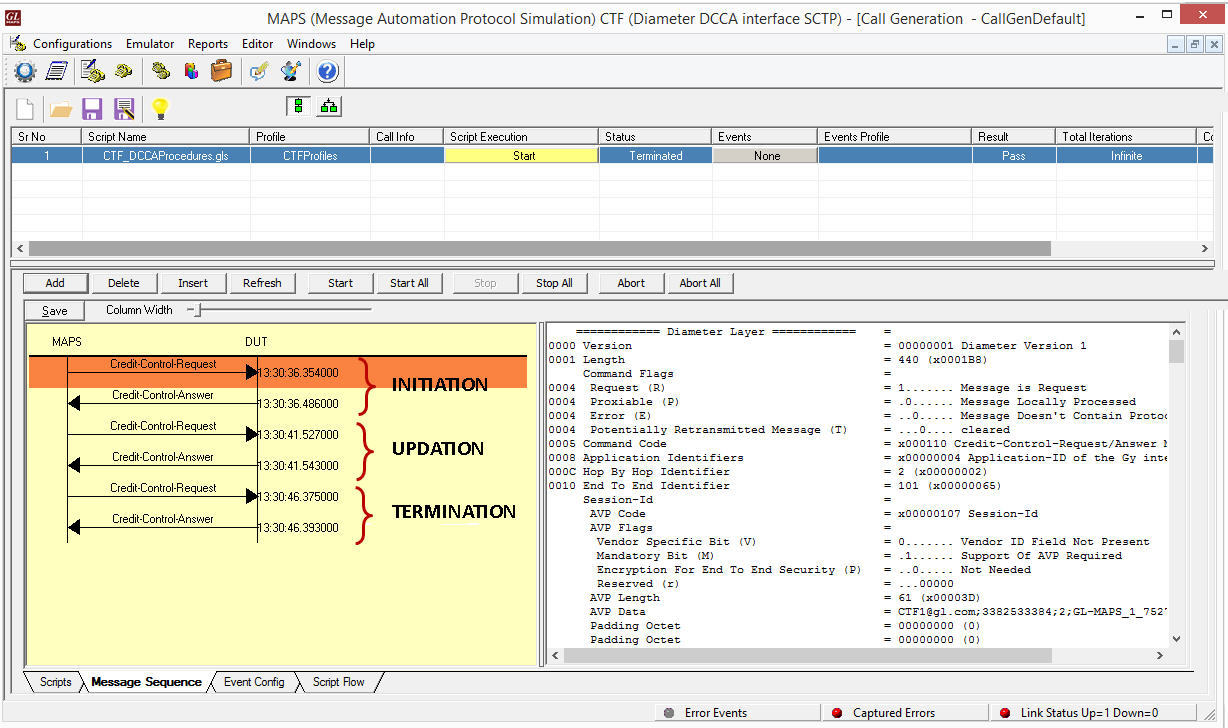Click the brown briefcase toolbar icon
This screenshot has width=1228, height=728.
(x=221, y=71)
